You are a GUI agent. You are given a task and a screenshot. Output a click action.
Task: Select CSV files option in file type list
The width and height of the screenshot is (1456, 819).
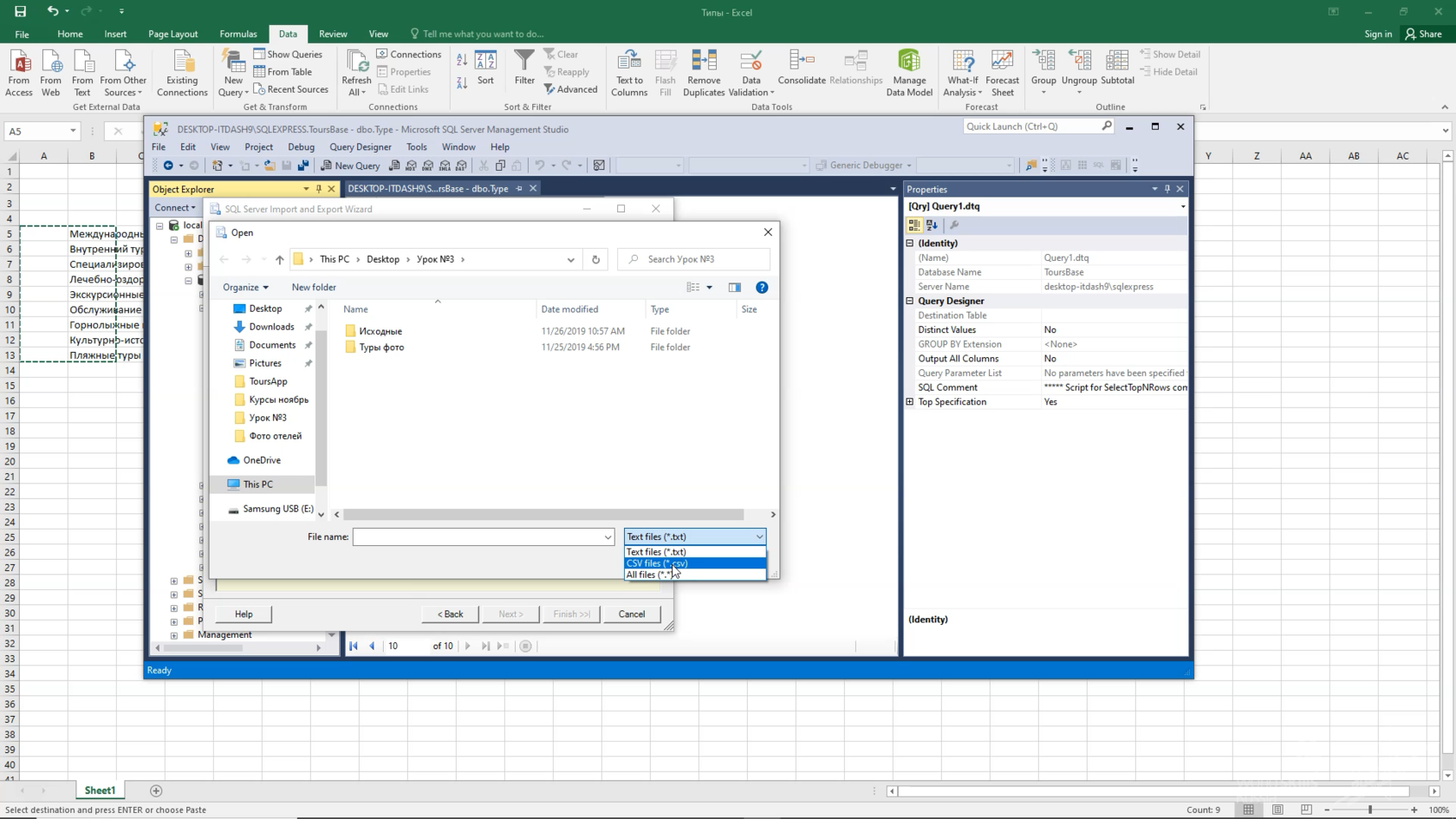694,562
